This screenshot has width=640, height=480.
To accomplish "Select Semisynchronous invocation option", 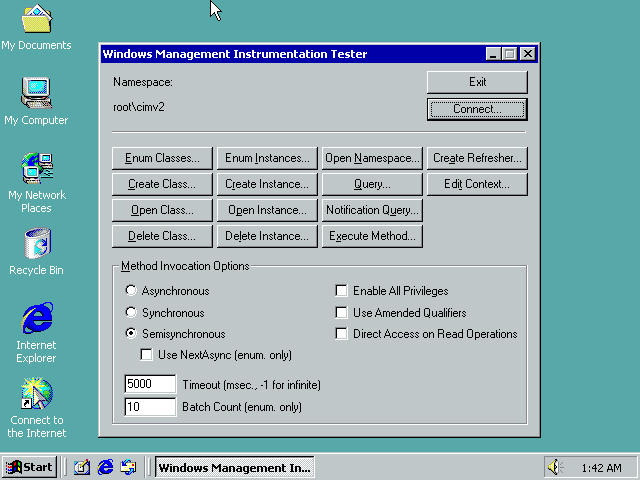I will pos(131,334).
